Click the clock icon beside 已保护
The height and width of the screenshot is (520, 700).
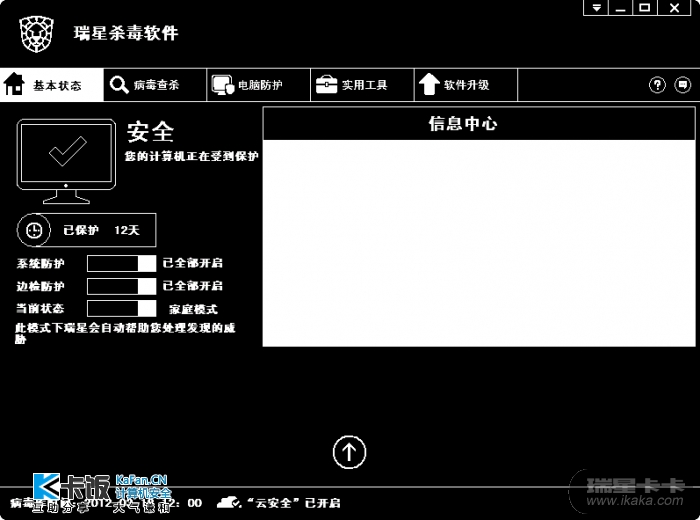[34, 230]
